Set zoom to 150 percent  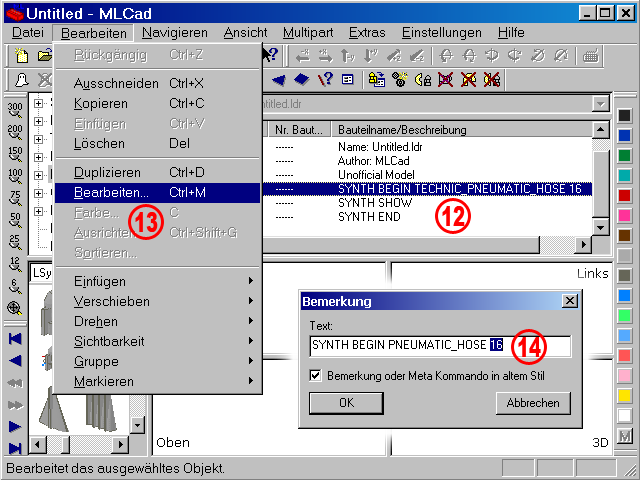(x=15, y=153)
